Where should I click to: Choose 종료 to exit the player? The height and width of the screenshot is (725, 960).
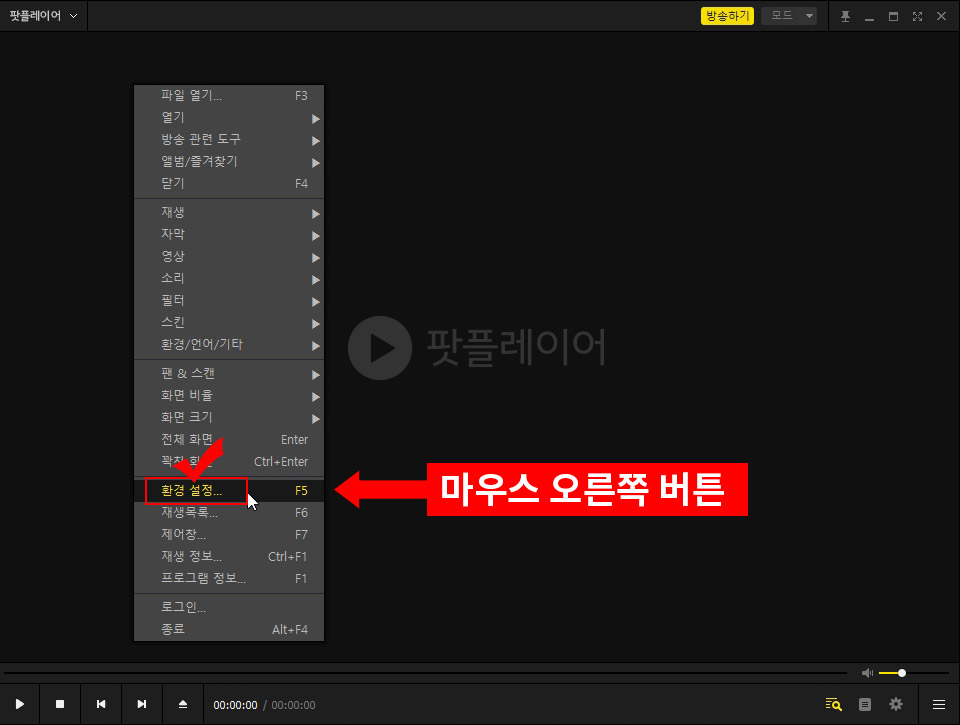[x=229, y=629]
